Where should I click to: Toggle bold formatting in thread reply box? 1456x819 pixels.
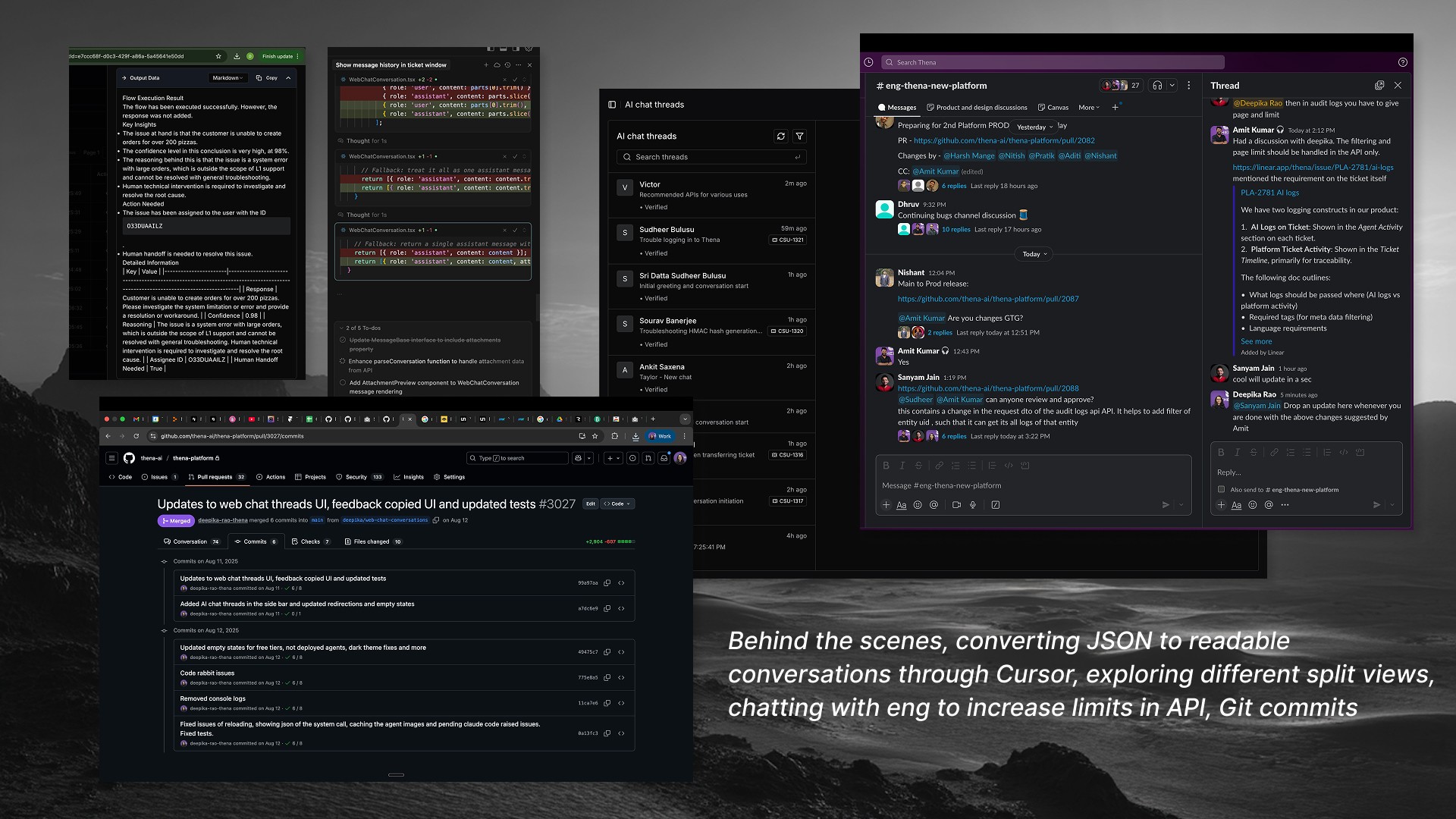click(1221, 453)
